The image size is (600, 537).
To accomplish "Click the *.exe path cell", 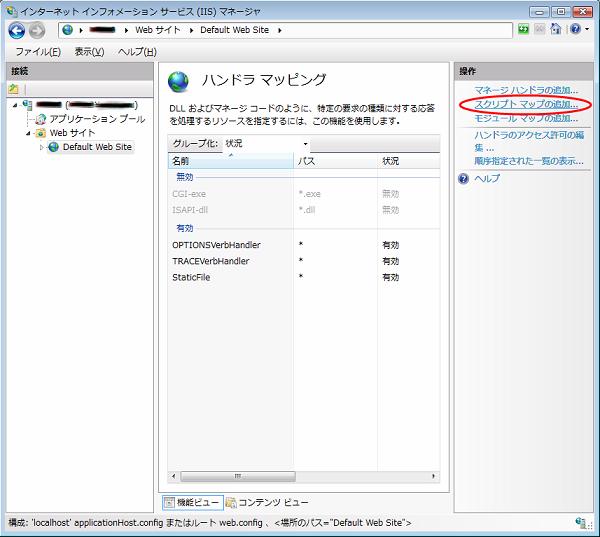I will (x=310, y=194).
